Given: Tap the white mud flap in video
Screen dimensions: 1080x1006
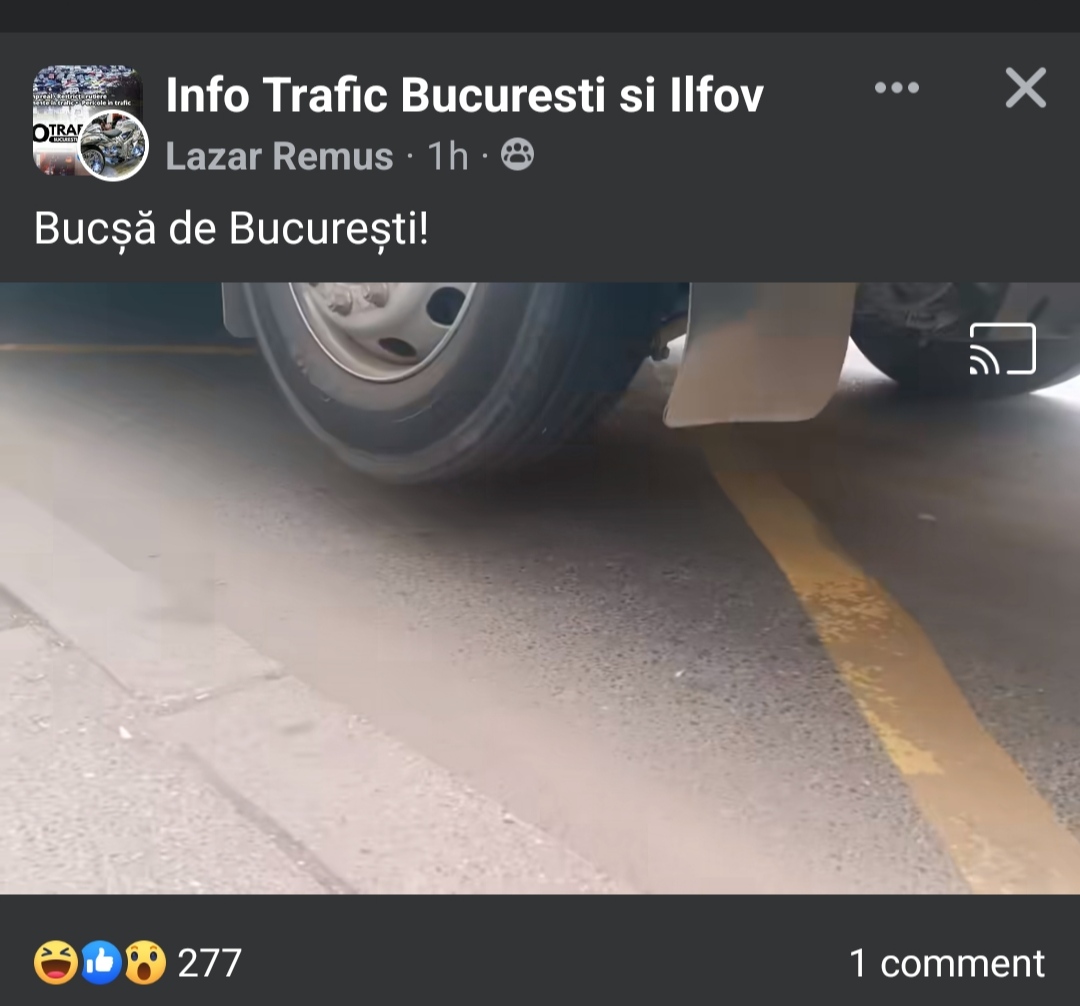Looking at the screenshot, I should (760, 353).
